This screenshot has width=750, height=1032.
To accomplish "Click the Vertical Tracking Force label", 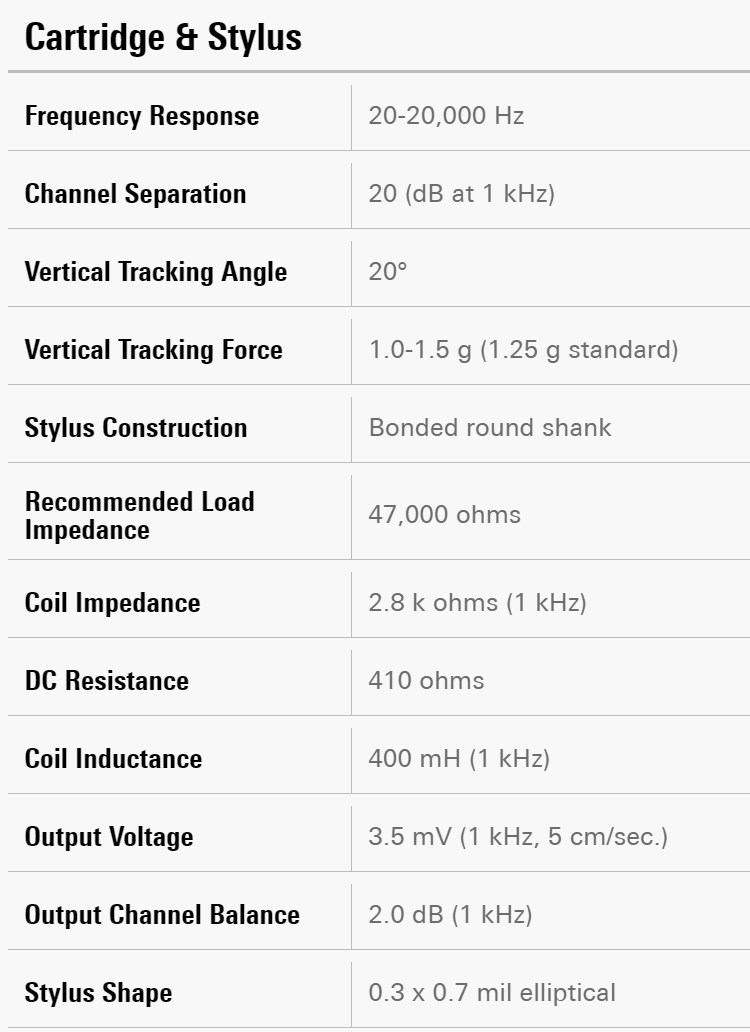I will [154, 350].
